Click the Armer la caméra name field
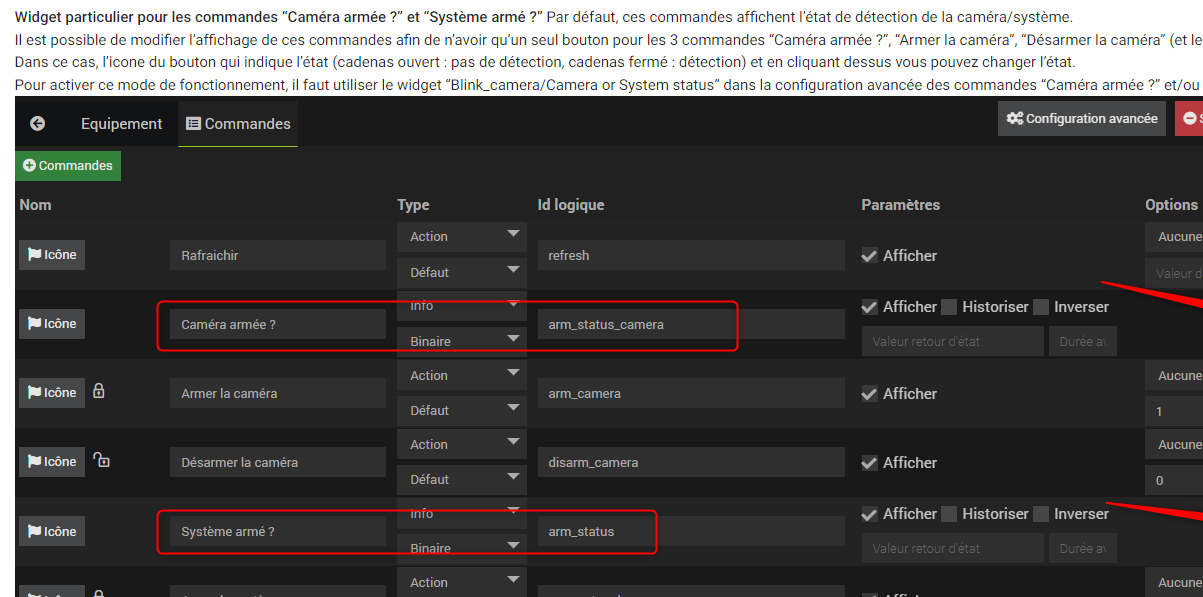Viewport: 1203px width, 597px height. (x=277, y=393)
